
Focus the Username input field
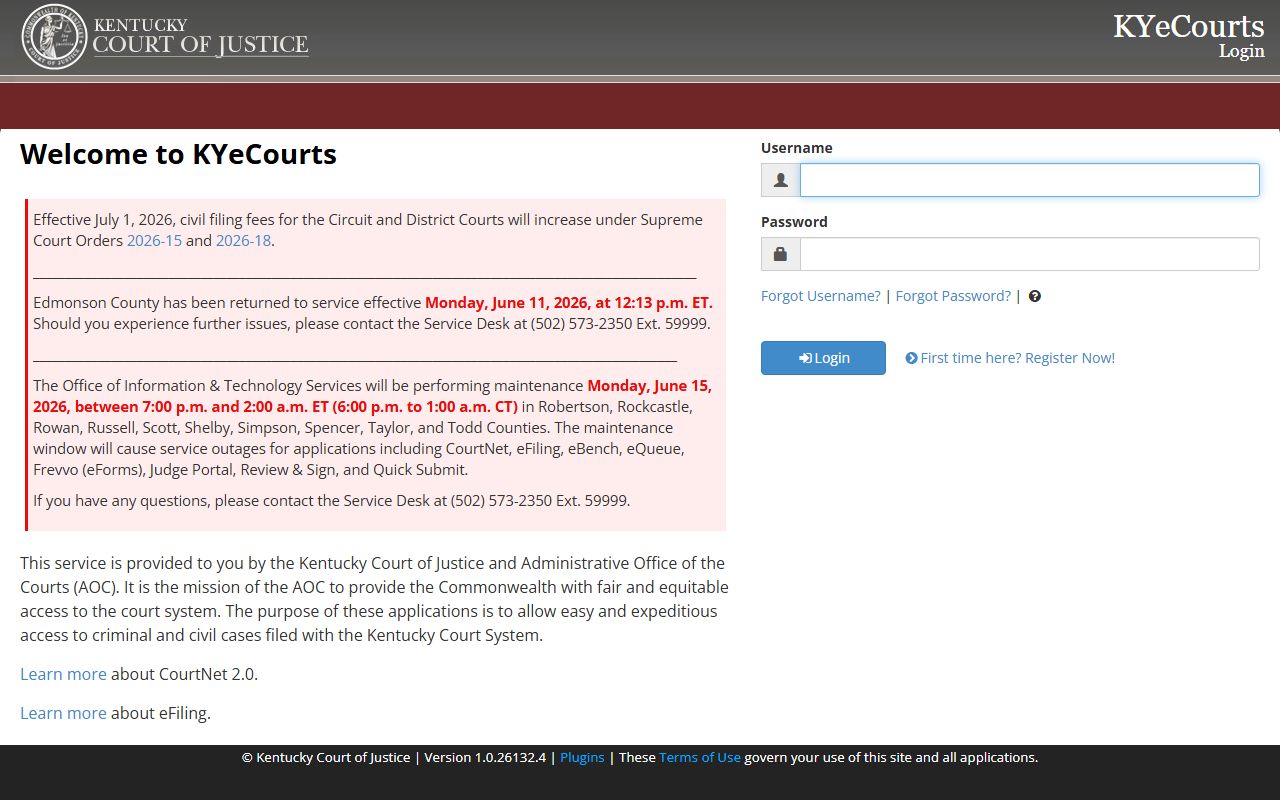pos(1030,180)
